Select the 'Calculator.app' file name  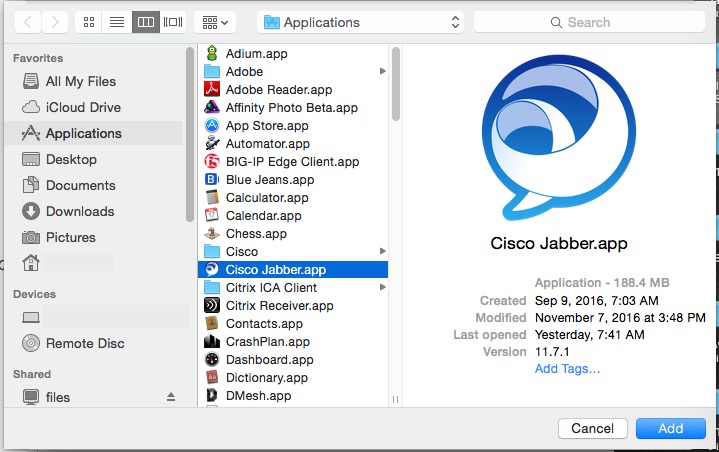tap(267, 198)
